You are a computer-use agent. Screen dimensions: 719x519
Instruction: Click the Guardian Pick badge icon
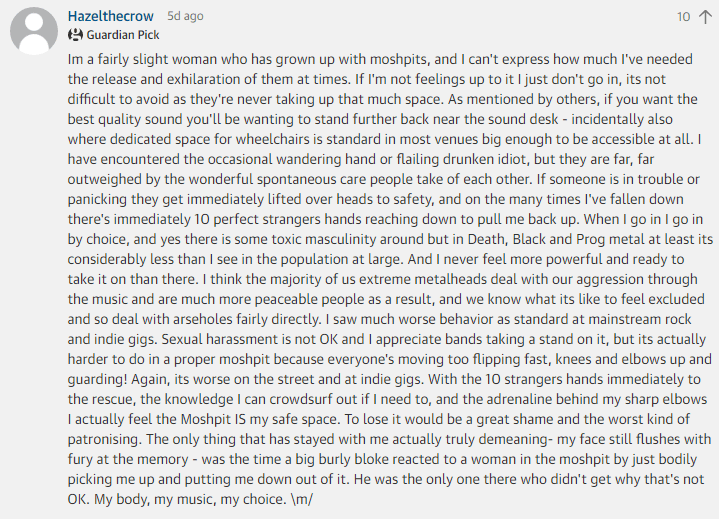[76, 35]
